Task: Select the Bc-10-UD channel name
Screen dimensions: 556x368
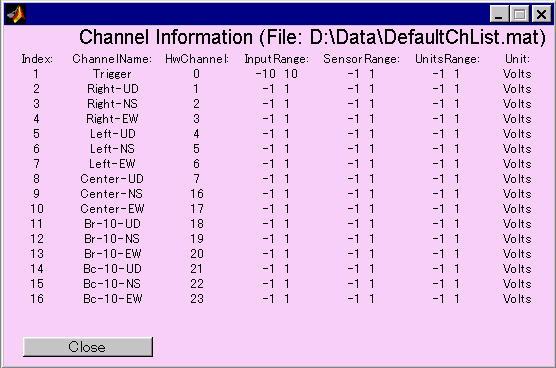Action: click(112, 269)
